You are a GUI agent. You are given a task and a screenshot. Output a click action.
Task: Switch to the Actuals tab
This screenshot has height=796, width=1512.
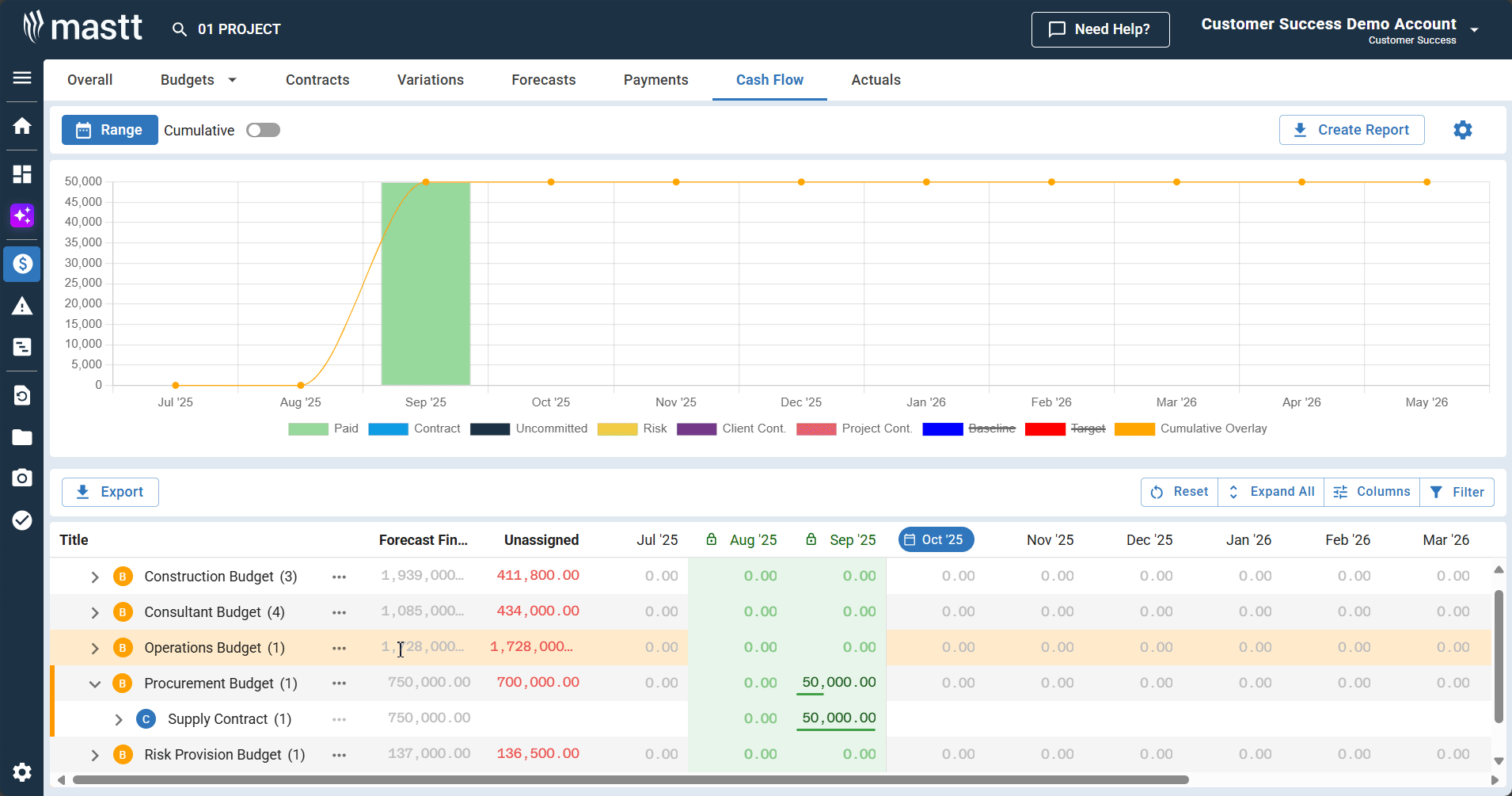point(876,80)
